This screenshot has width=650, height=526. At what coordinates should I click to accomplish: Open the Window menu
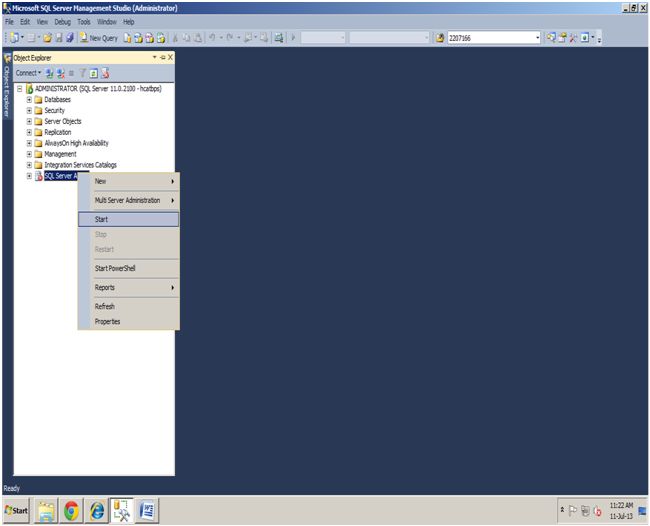107,22
